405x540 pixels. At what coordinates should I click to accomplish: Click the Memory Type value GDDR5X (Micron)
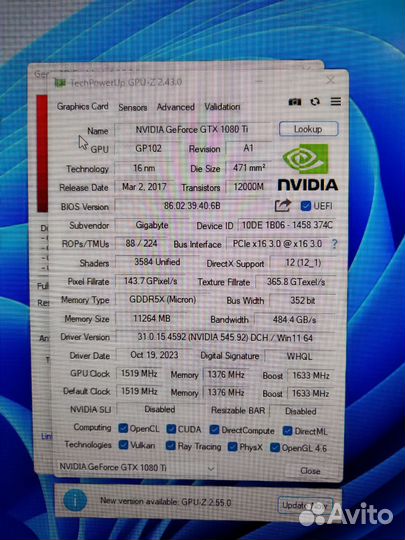162,300
